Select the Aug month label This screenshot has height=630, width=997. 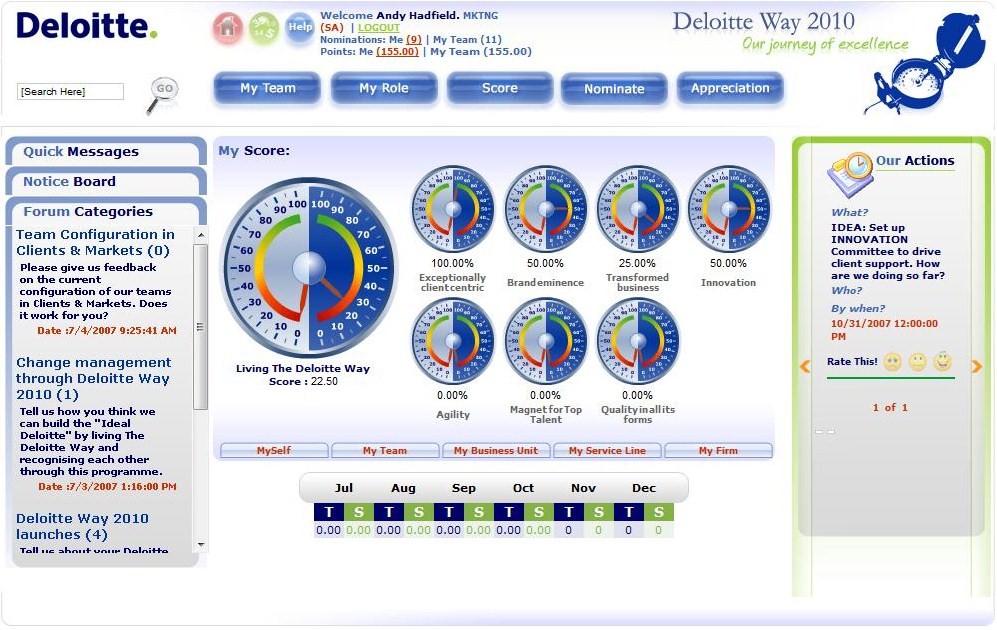(403, 488)
